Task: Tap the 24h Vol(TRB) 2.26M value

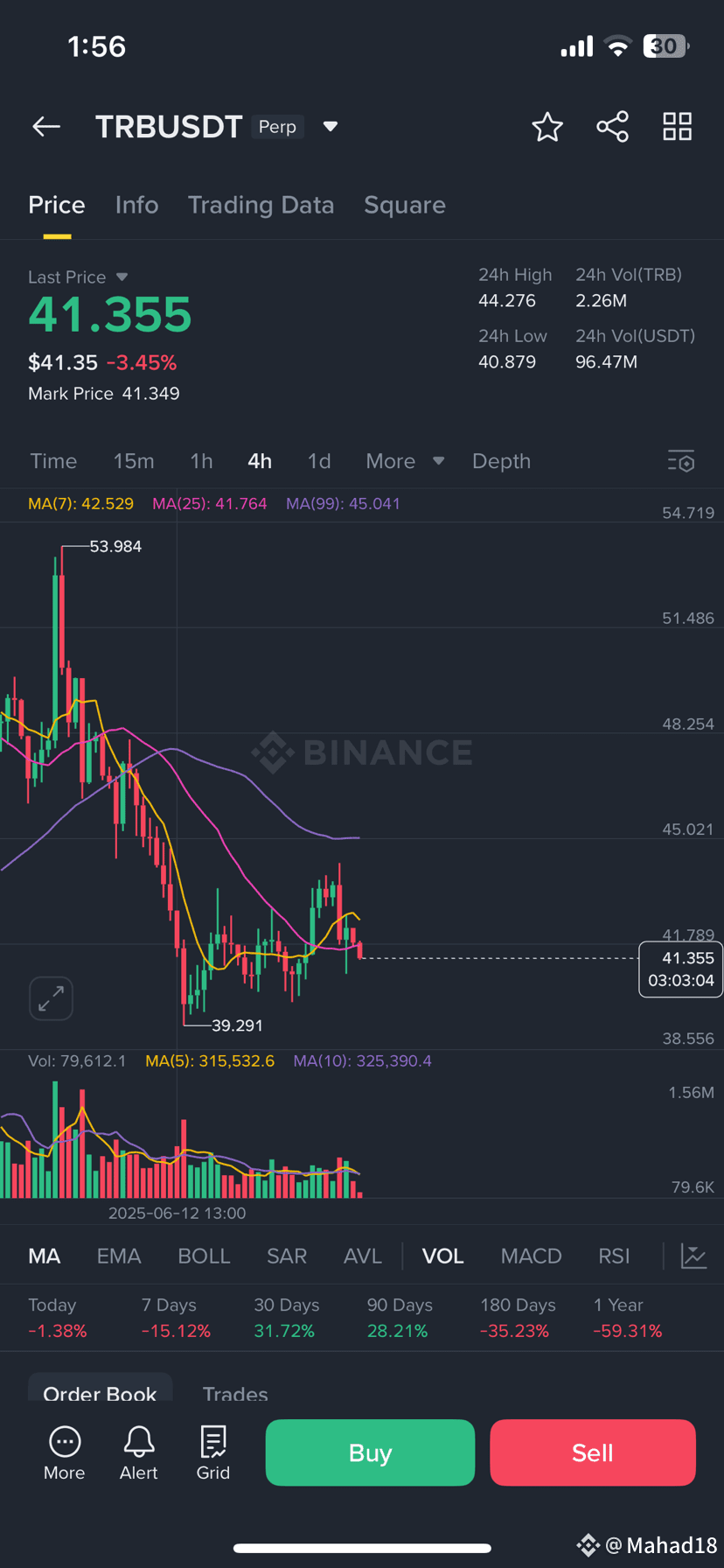Action: pyautogui.click(x=601, y=301)
